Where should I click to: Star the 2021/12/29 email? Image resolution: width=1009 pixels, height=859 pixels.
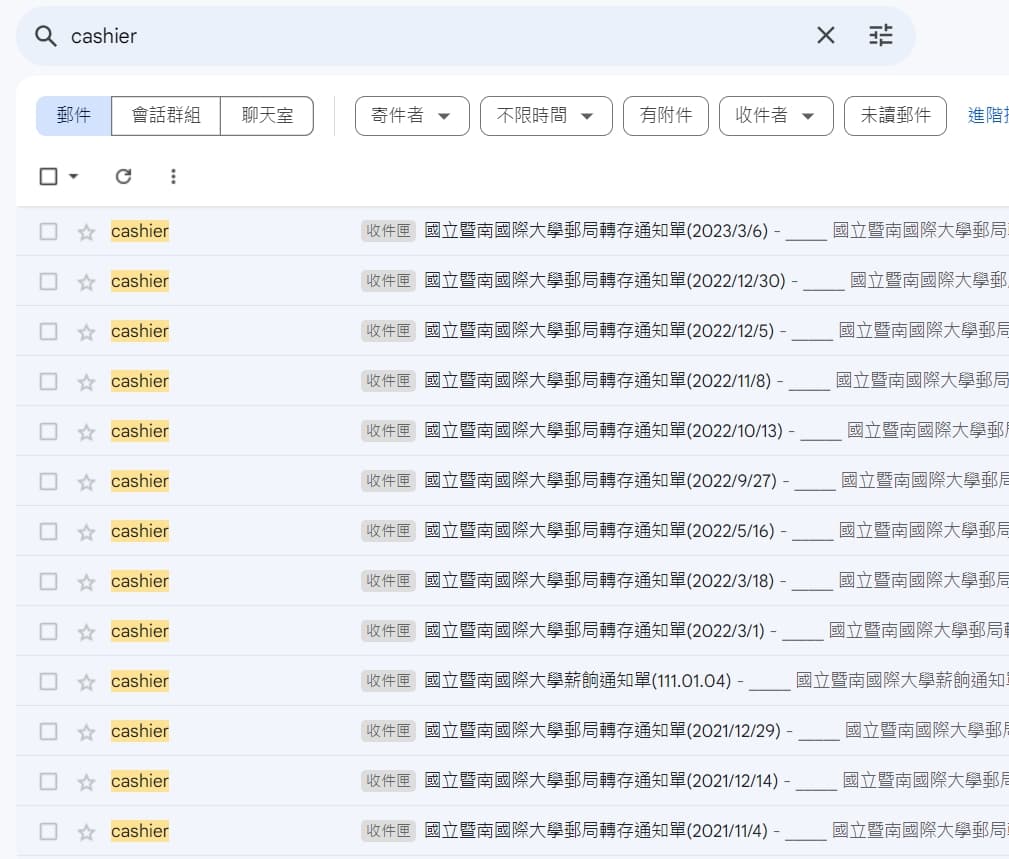click(x=86, y=732)
